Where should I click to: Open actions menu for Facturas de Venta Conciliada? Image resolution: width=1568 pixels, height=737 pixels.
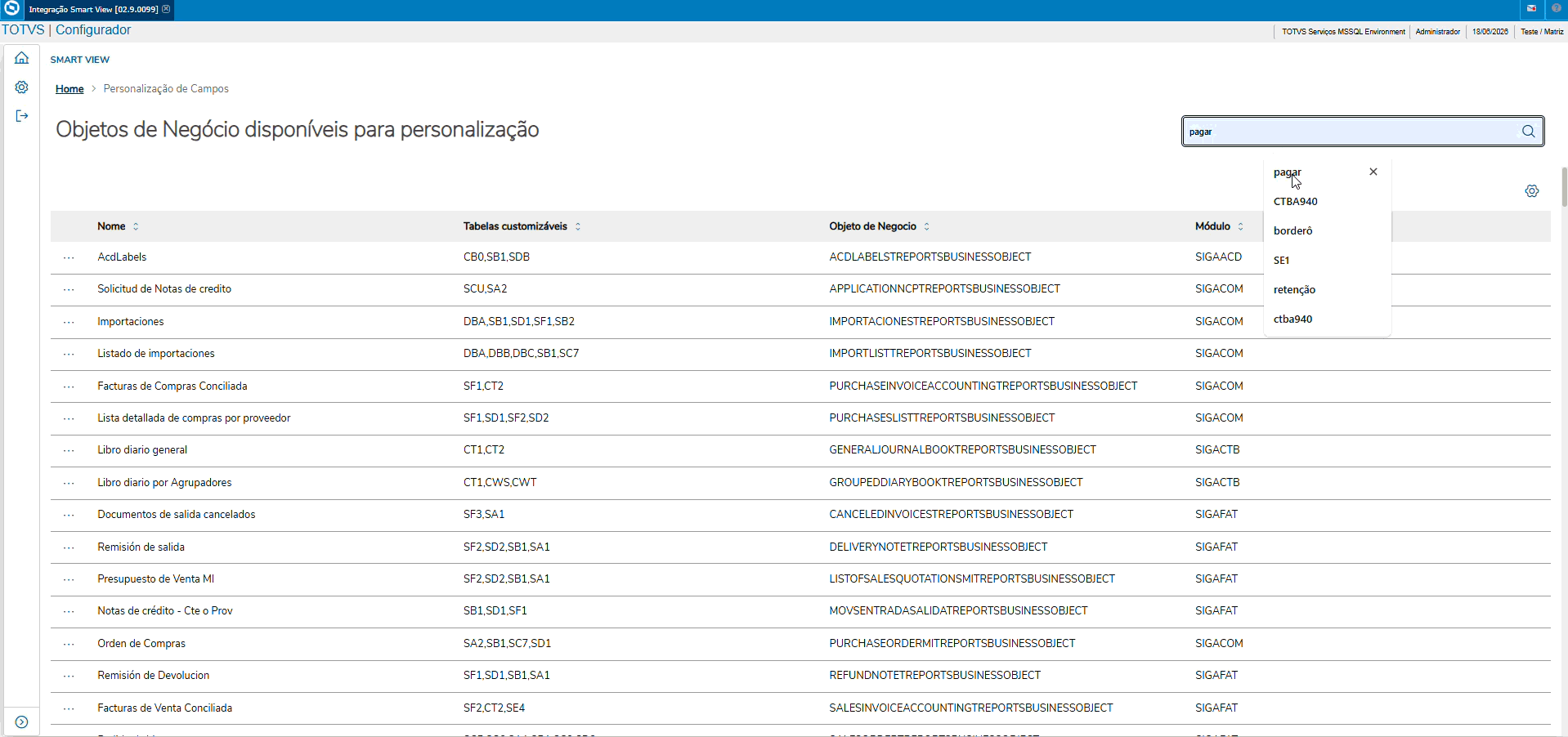point(69,709)
